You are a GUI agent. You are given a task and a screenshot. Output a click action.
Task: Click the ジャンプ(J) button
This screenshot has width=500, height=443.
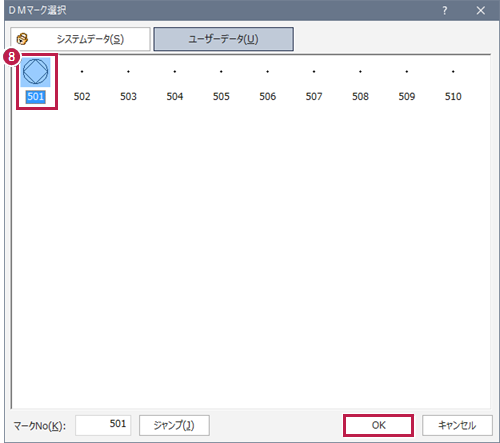pos(174,425)
